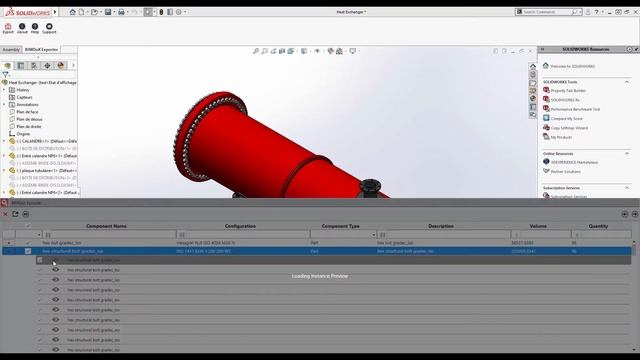Open Property Tab Builder link
The width and height of the screenshot is (640, 360).
tap(568, 91)
